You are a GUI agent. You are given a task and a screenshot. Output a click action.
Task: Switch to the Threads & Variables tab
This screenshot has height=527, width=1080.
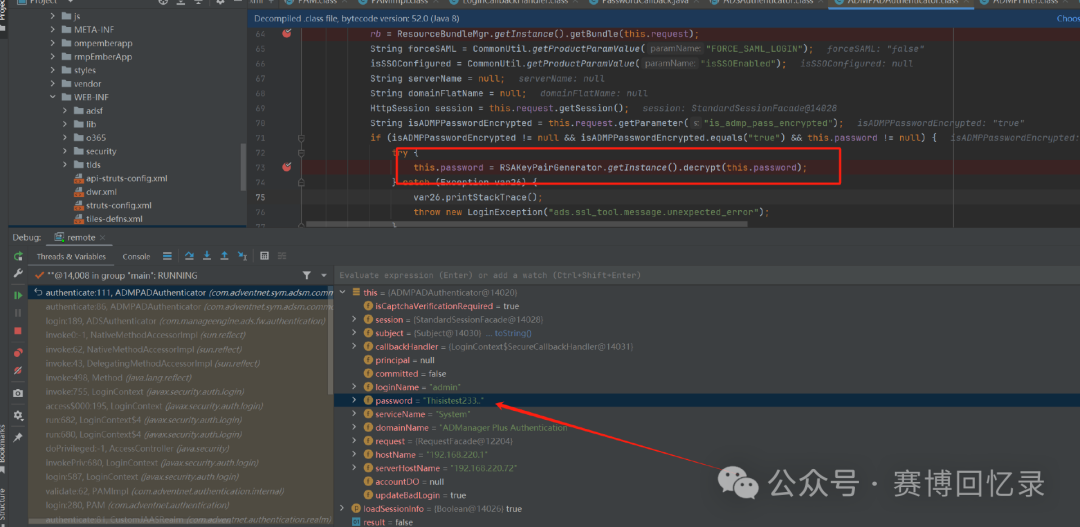72,256
